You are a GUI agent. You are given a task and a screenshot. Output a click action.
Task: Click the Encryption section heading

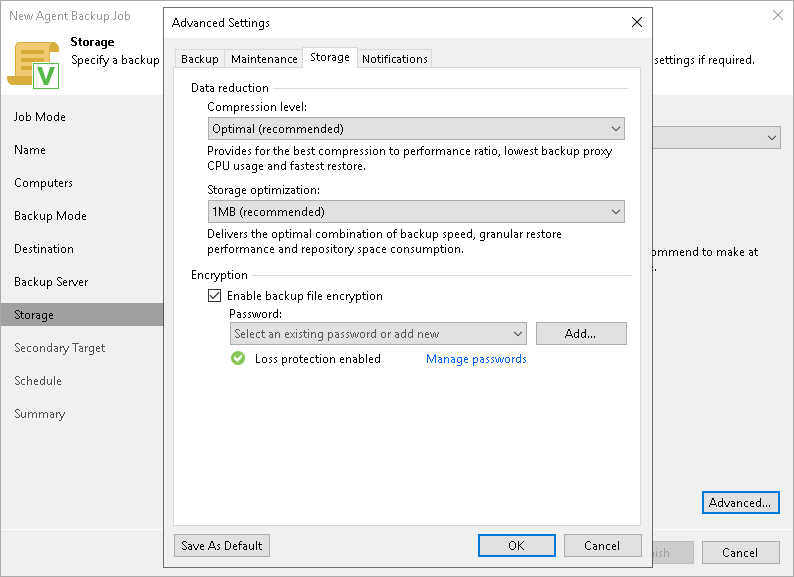(x=219, y=275)
